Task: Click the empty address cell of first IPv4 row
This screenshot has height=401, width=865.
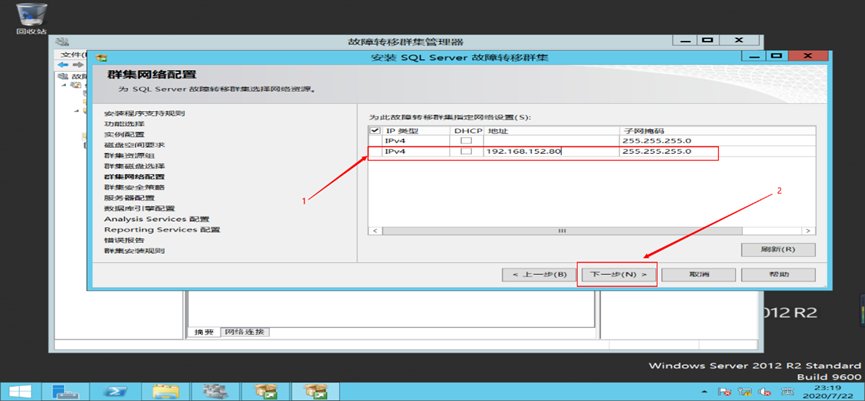Action: pos(551,141)
